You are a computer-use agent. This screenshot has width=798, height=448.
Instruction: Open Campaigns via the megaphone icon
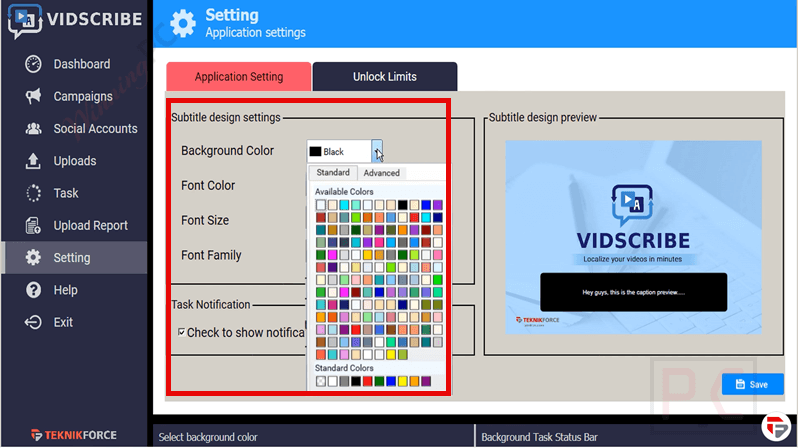coord(33,96)
